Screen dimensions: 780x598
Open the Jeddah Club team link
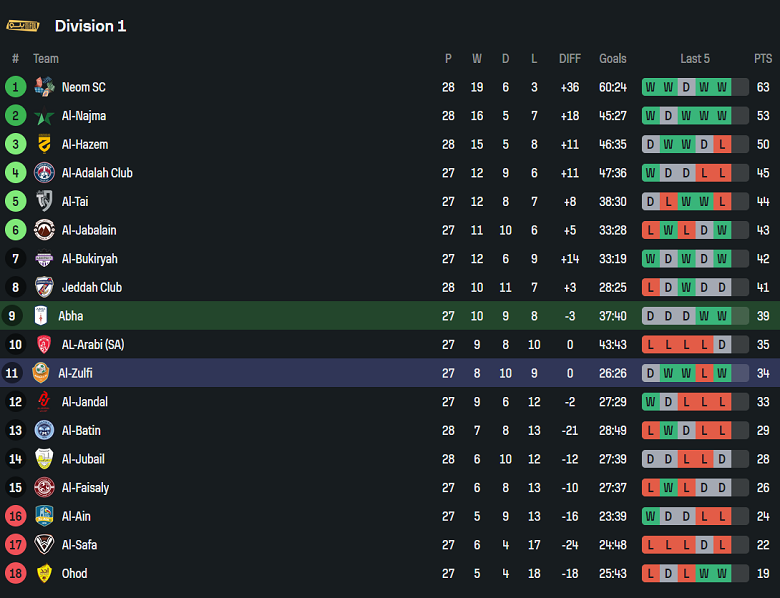click(91, 288)
